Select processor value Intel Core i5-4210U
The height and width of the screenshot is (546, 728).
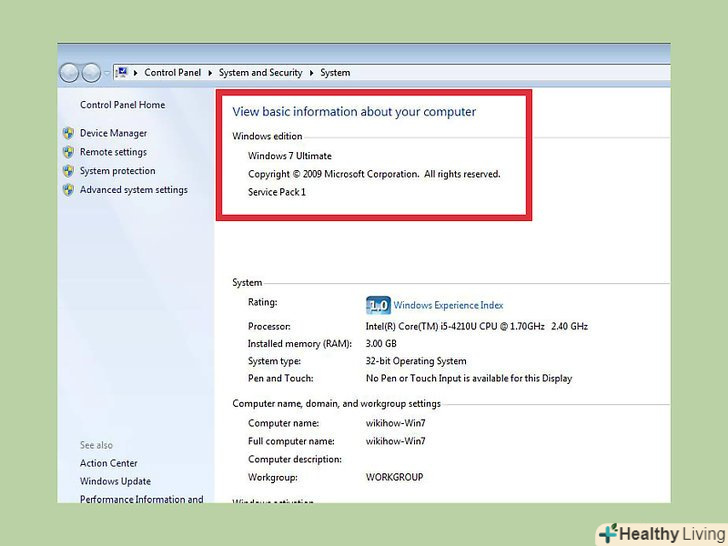477,326
